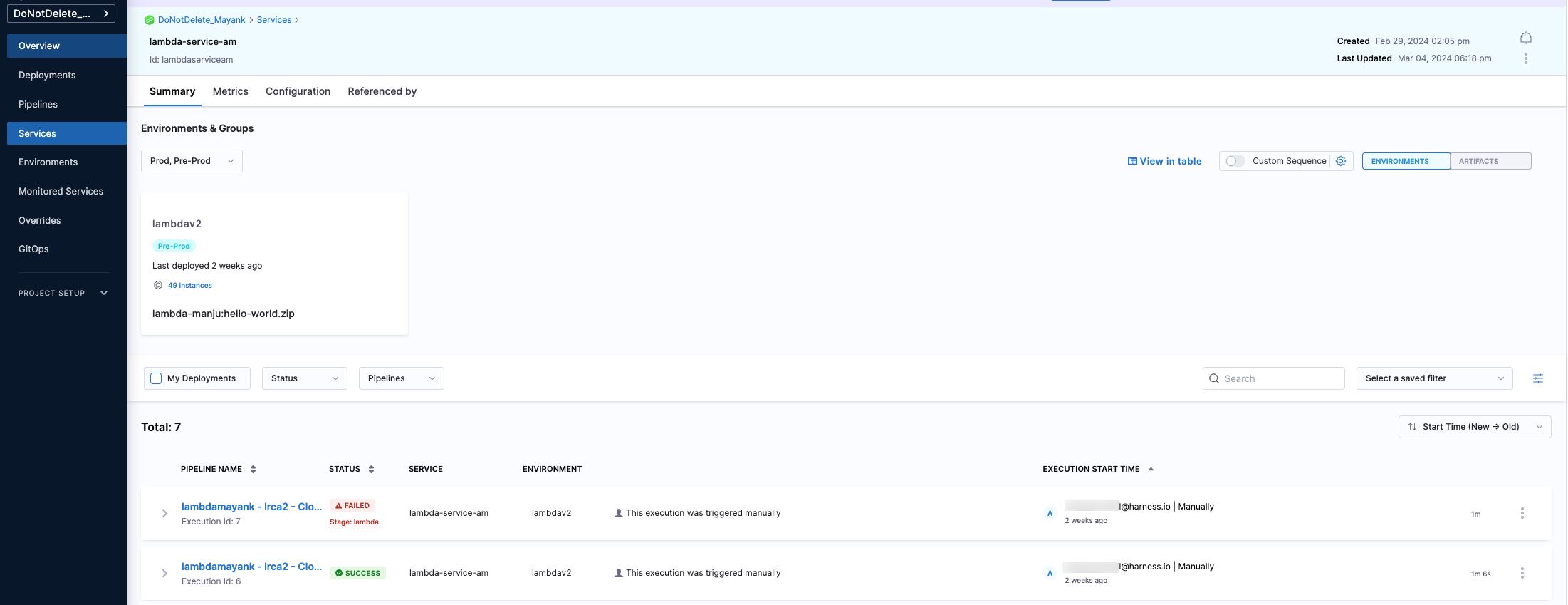Screen dimensions: 1568x605
Task: Check the My Deployments checkbox
Action: click(157, 378)
